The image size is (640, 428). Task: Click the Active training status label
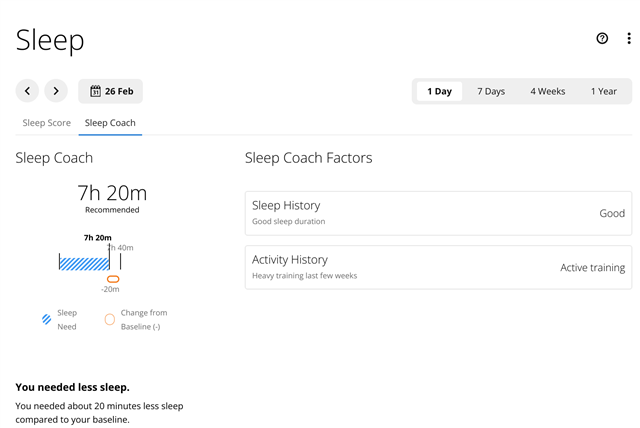(592, 268)
